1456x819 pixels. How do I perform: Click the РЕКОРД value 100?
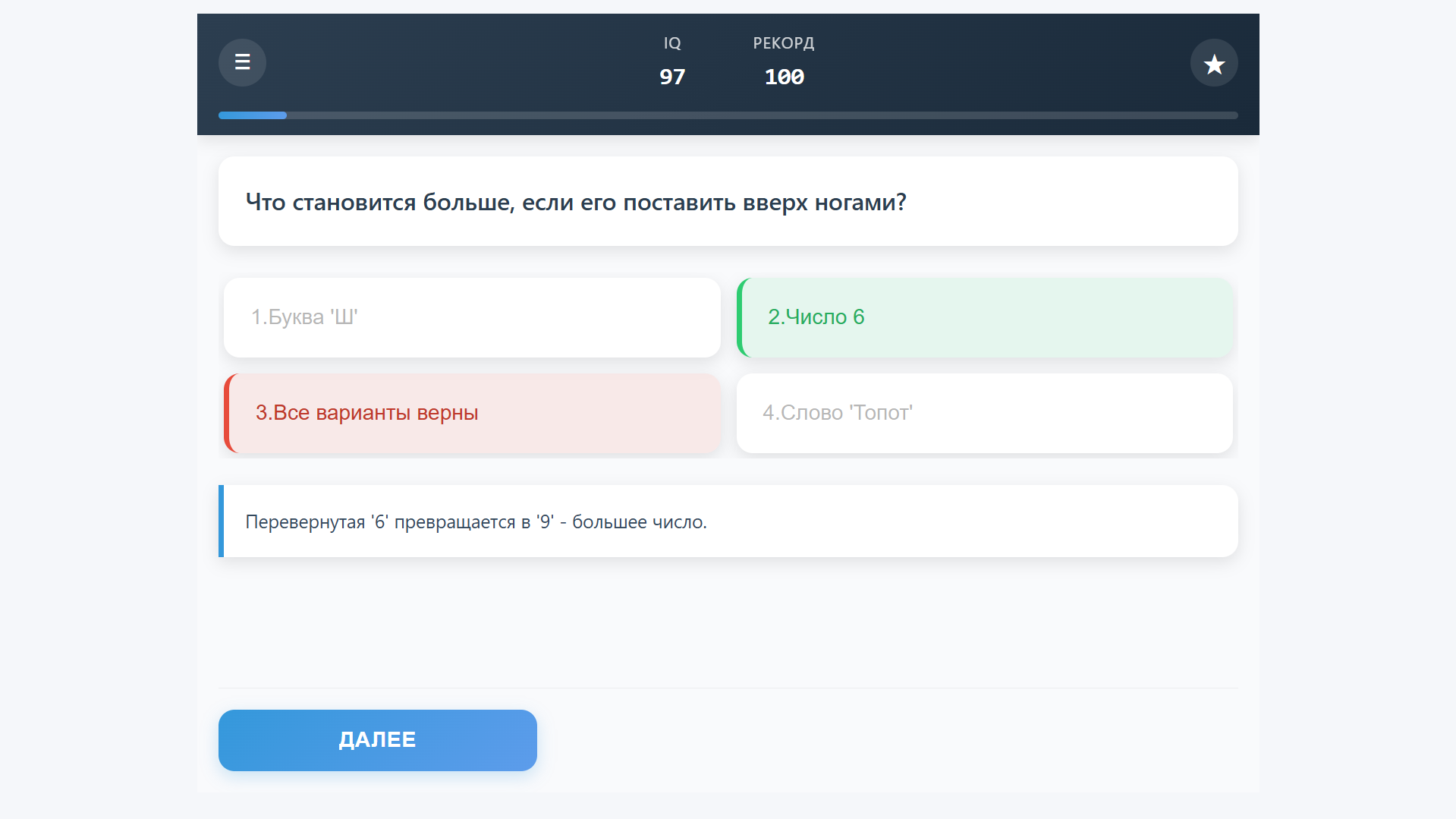click(x=784, y=76)
